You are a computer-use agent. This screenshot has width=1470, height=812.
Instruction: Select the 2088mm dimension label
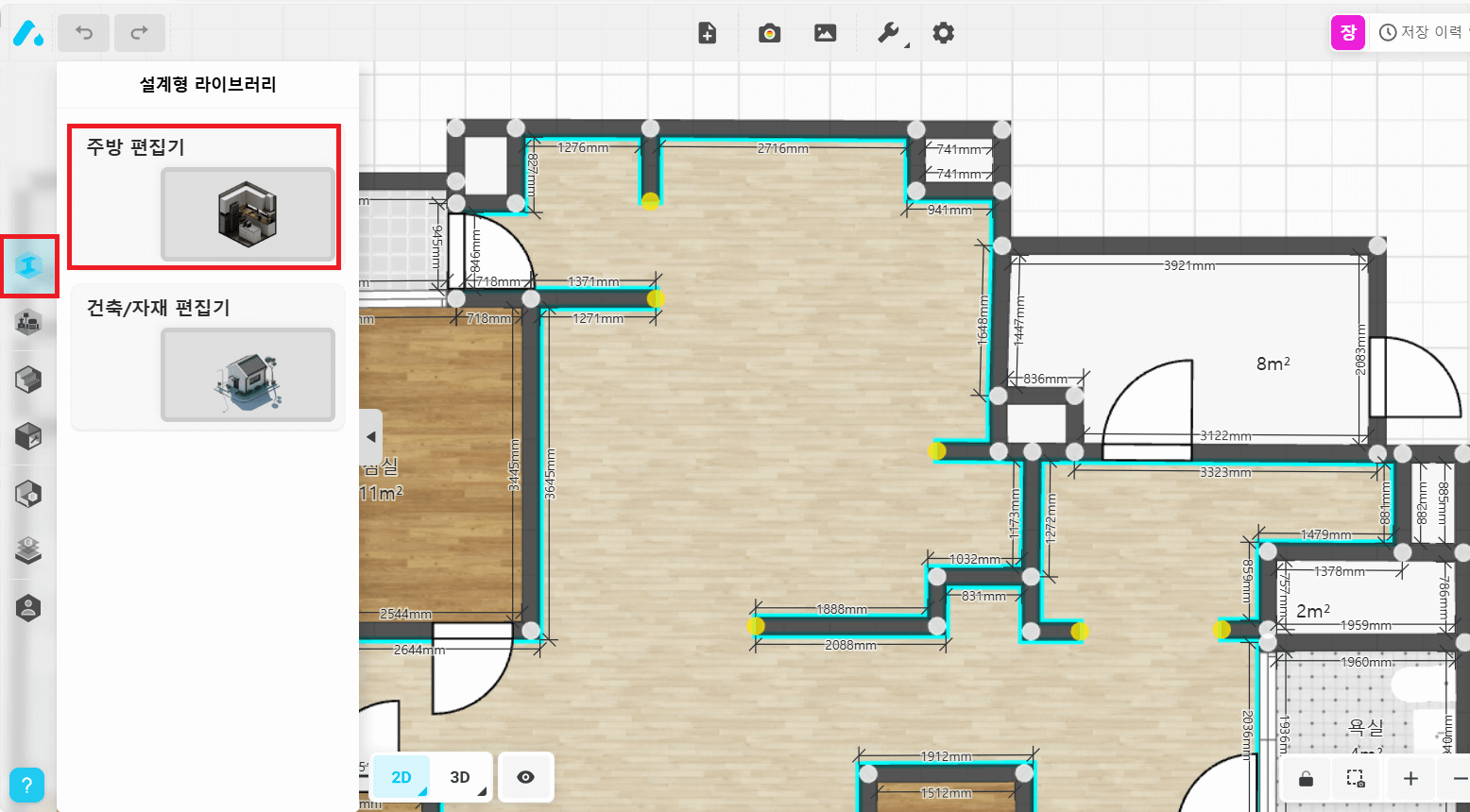(850, 645)
